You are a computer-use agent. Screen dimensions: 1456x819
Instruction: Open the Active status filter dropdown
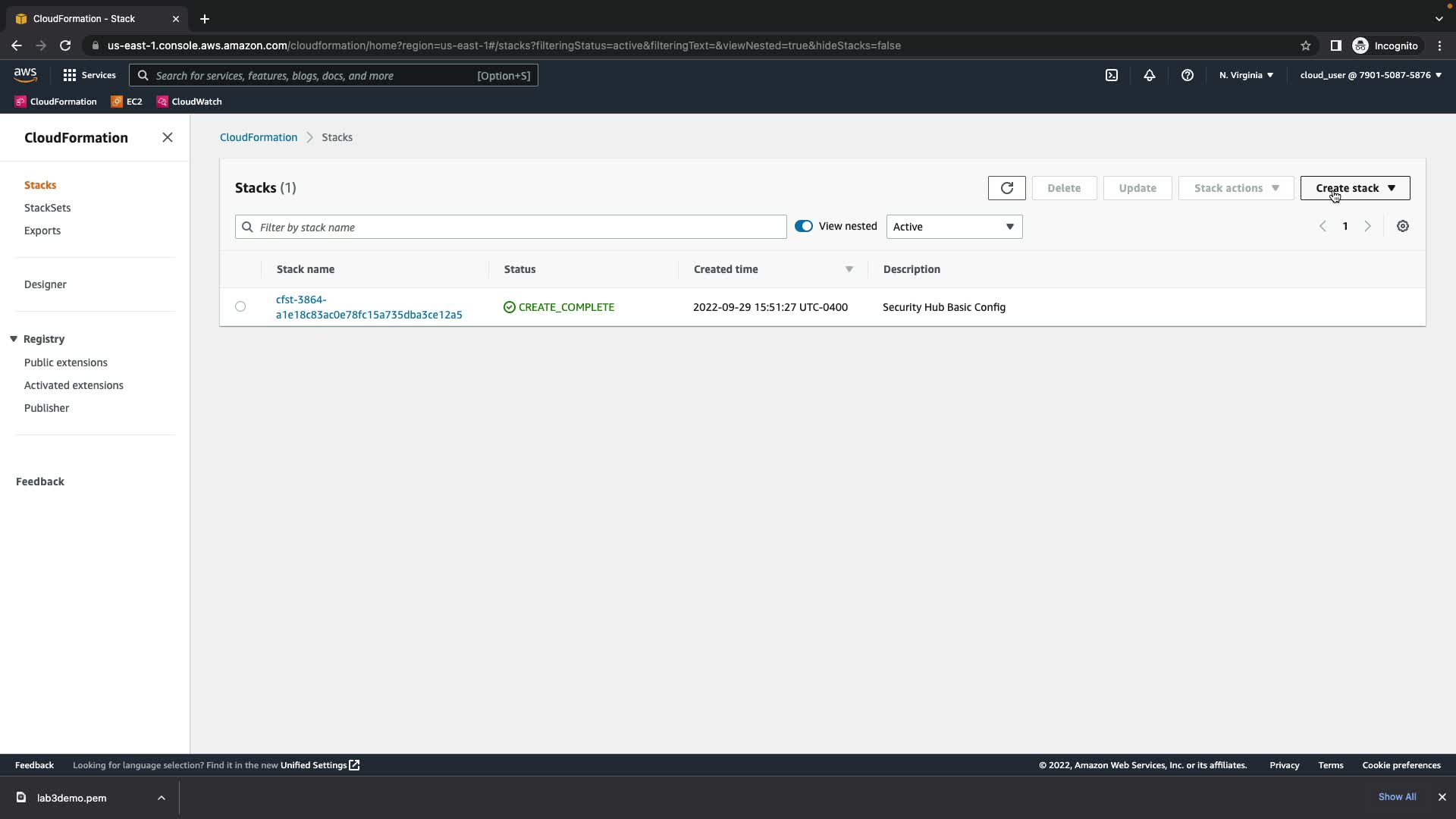tap(953, 227)
